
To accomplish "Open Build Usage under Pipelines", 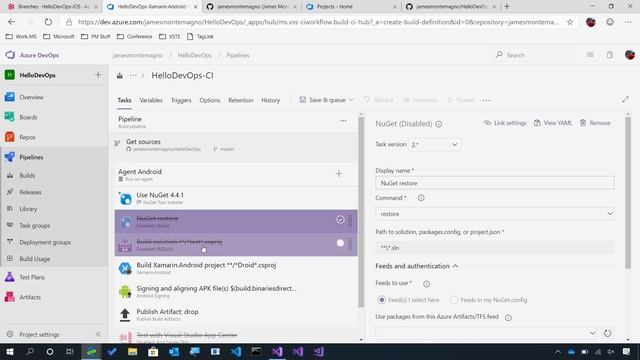I will (34, 259).
